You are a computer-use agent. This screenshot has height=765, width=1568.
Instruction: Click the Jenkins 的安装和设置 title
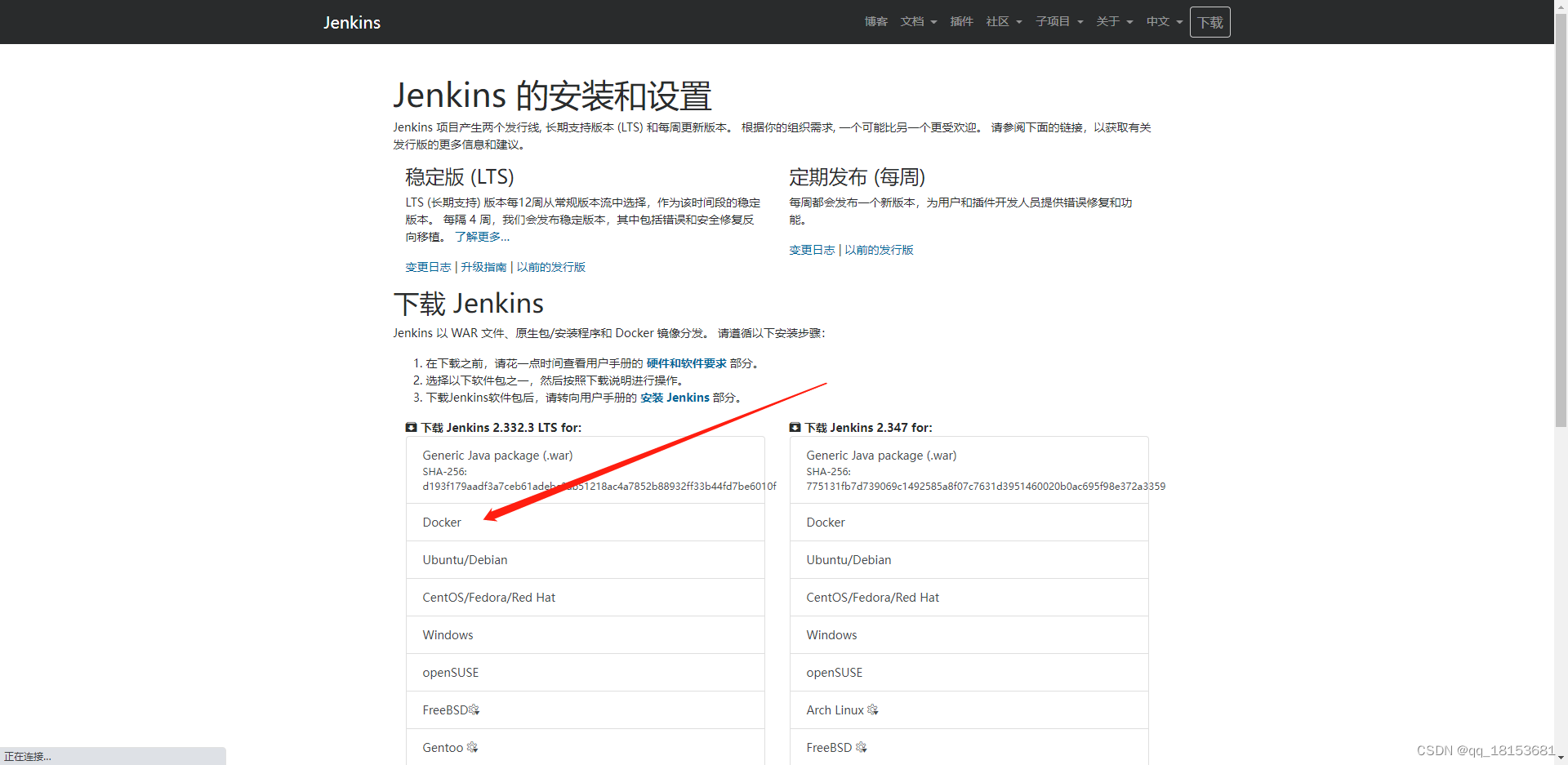[553, 96]
